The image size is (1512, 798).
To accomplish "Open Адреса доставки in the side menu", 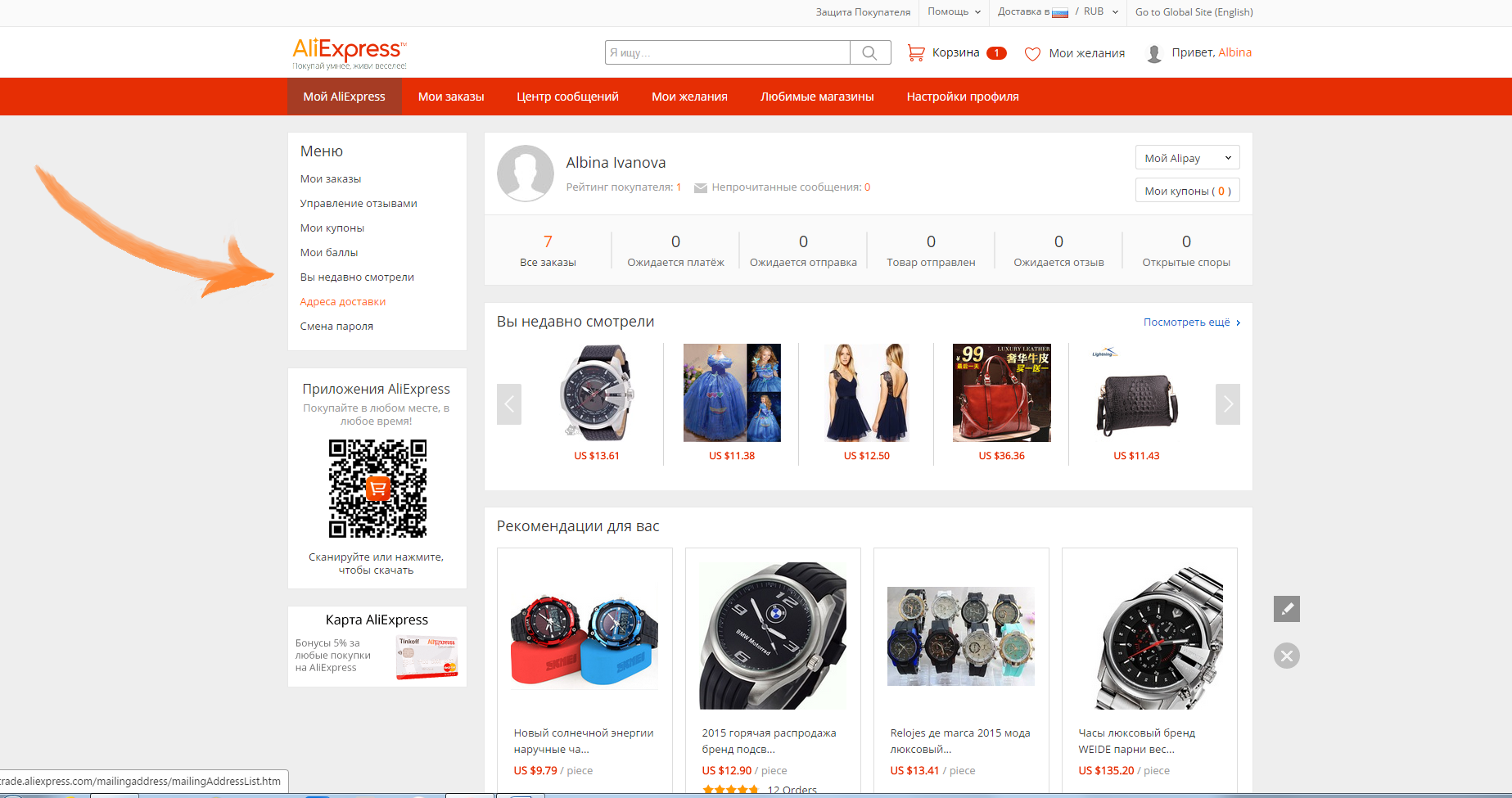I will point(343,302).
